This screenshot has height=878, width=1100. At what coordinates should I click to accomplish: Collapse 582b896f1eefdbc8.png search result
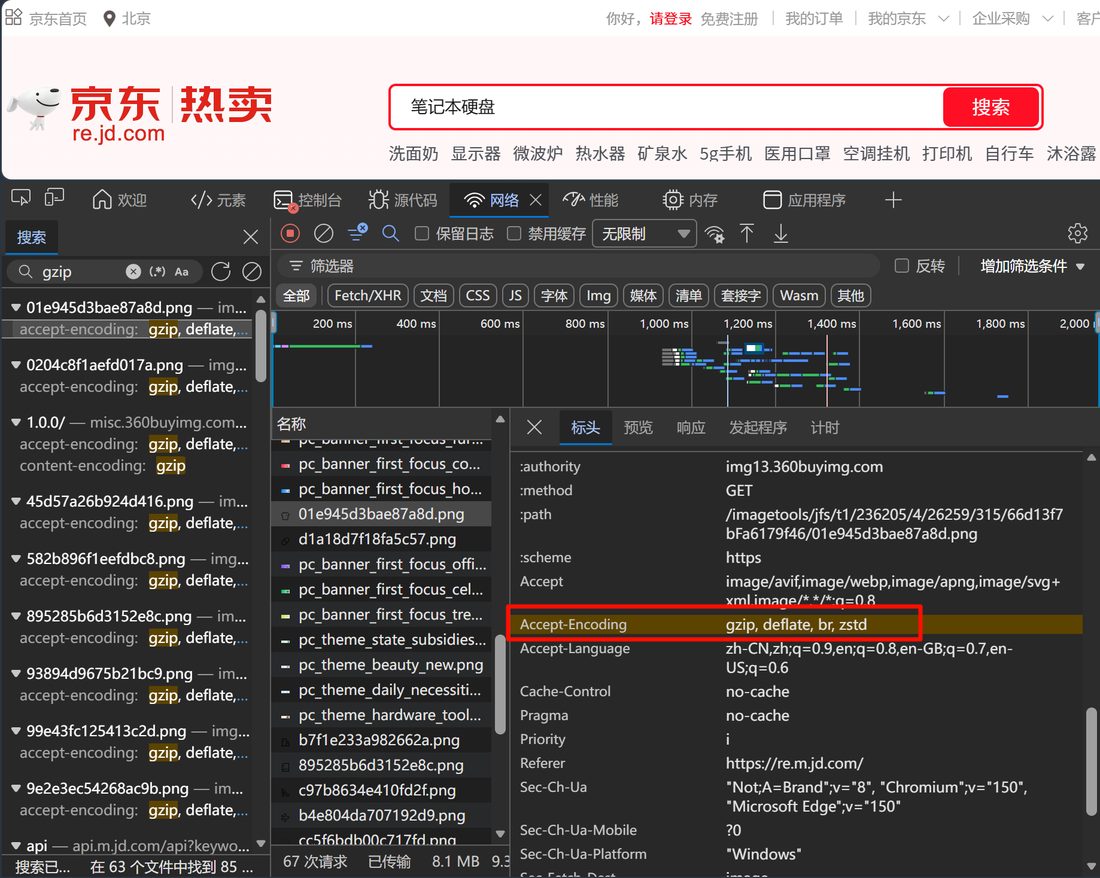[x=15, y=559]
